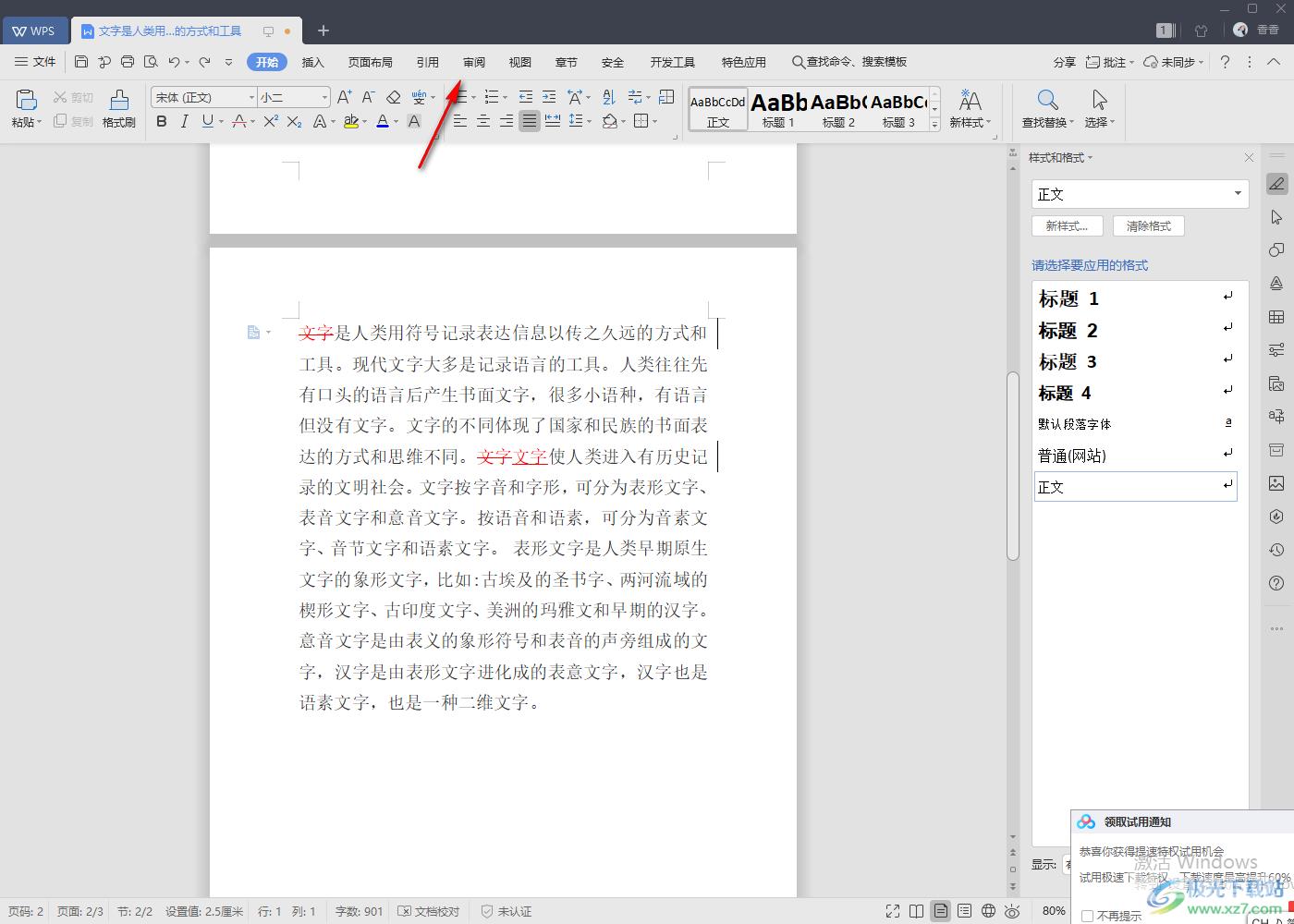Viewport: 1294px width, 924px height.
Task: Click the Paste clipboard icon
Action: point(26,100)
